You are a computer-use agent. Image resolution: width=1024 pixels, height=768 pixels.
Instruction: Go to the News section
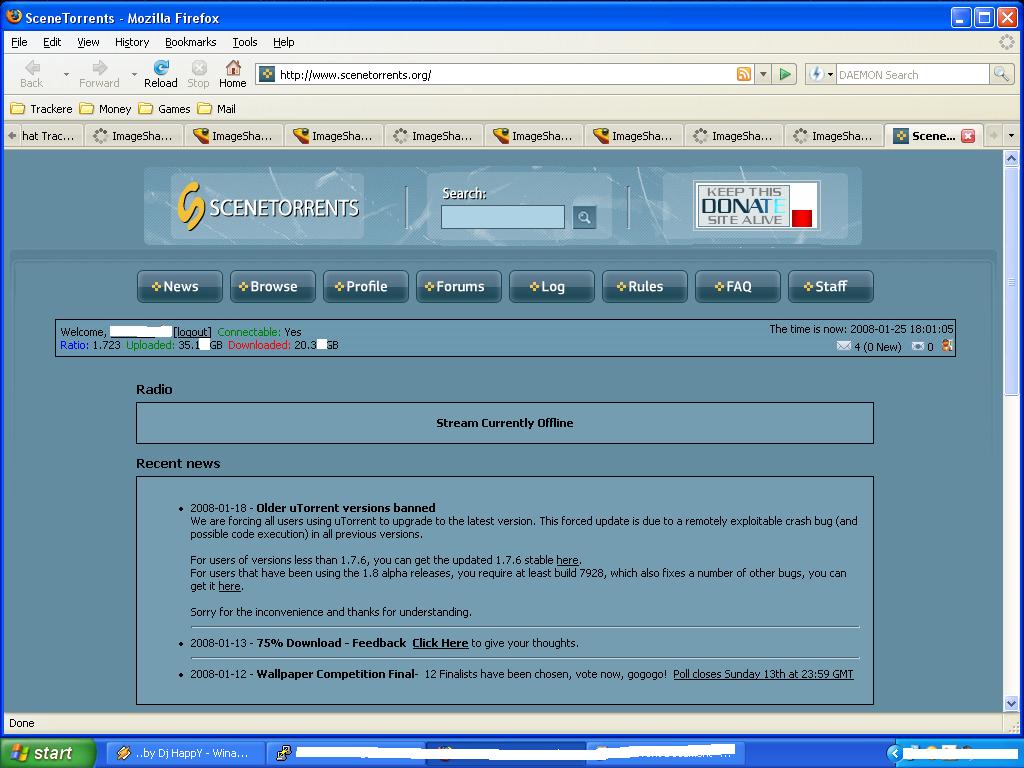[180, 287]
